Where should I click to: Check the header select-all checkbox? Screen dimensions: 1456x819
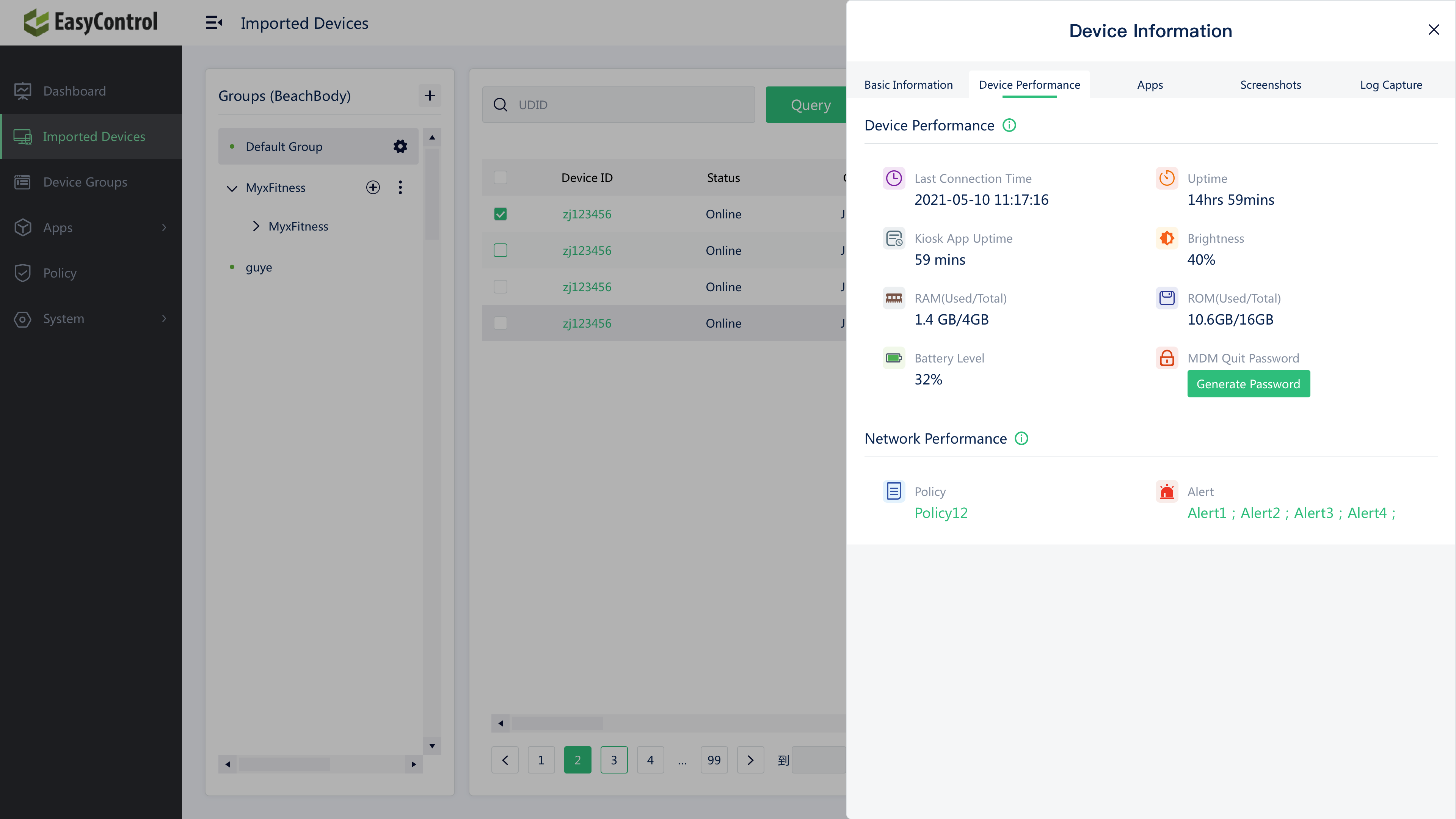tap(500, 177)
